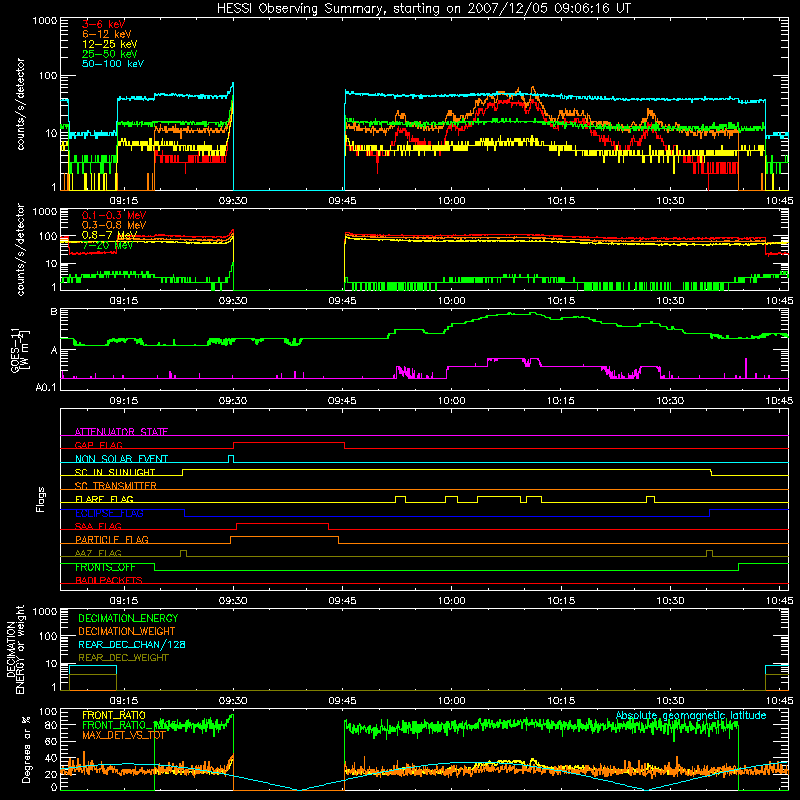The width and height of the screenshot is (800, 800).
Task: Click the 0.8-7 MeV legend entry
Action: [109, 235]
